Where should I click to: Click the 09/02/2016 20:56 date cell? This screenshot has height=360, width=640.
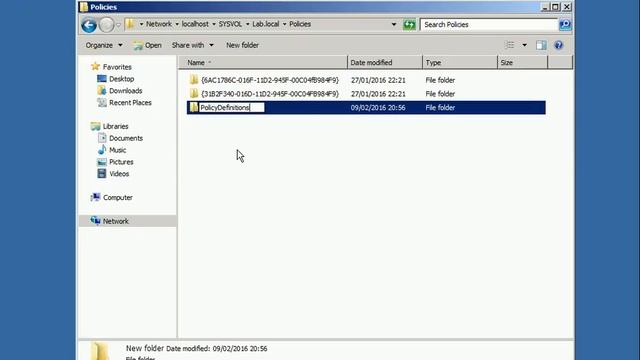coord(378,108)
